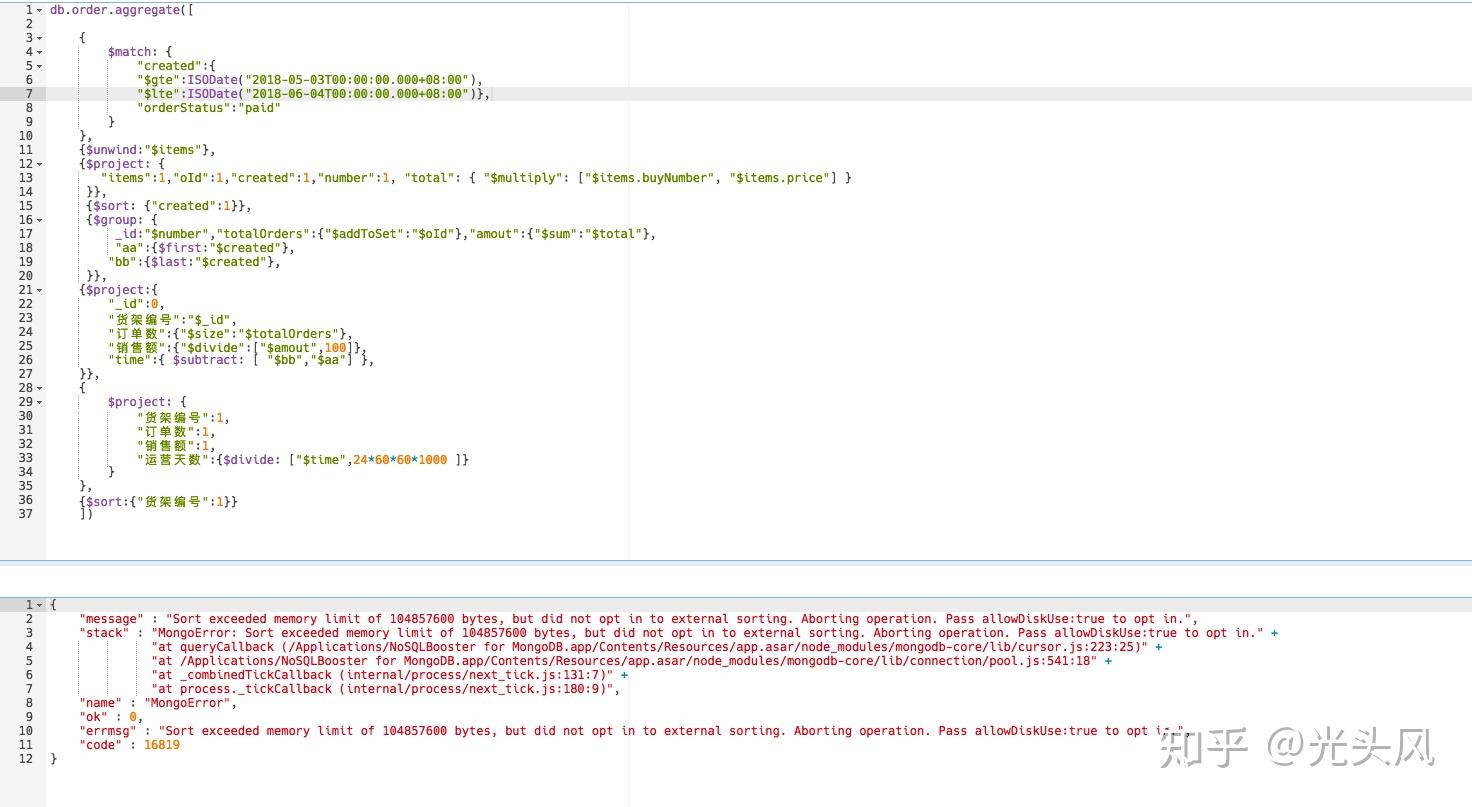Screen dimensions: 1472x807
Task: Click the "$items.buyNumber" field reference
Action: click(649, 178)
